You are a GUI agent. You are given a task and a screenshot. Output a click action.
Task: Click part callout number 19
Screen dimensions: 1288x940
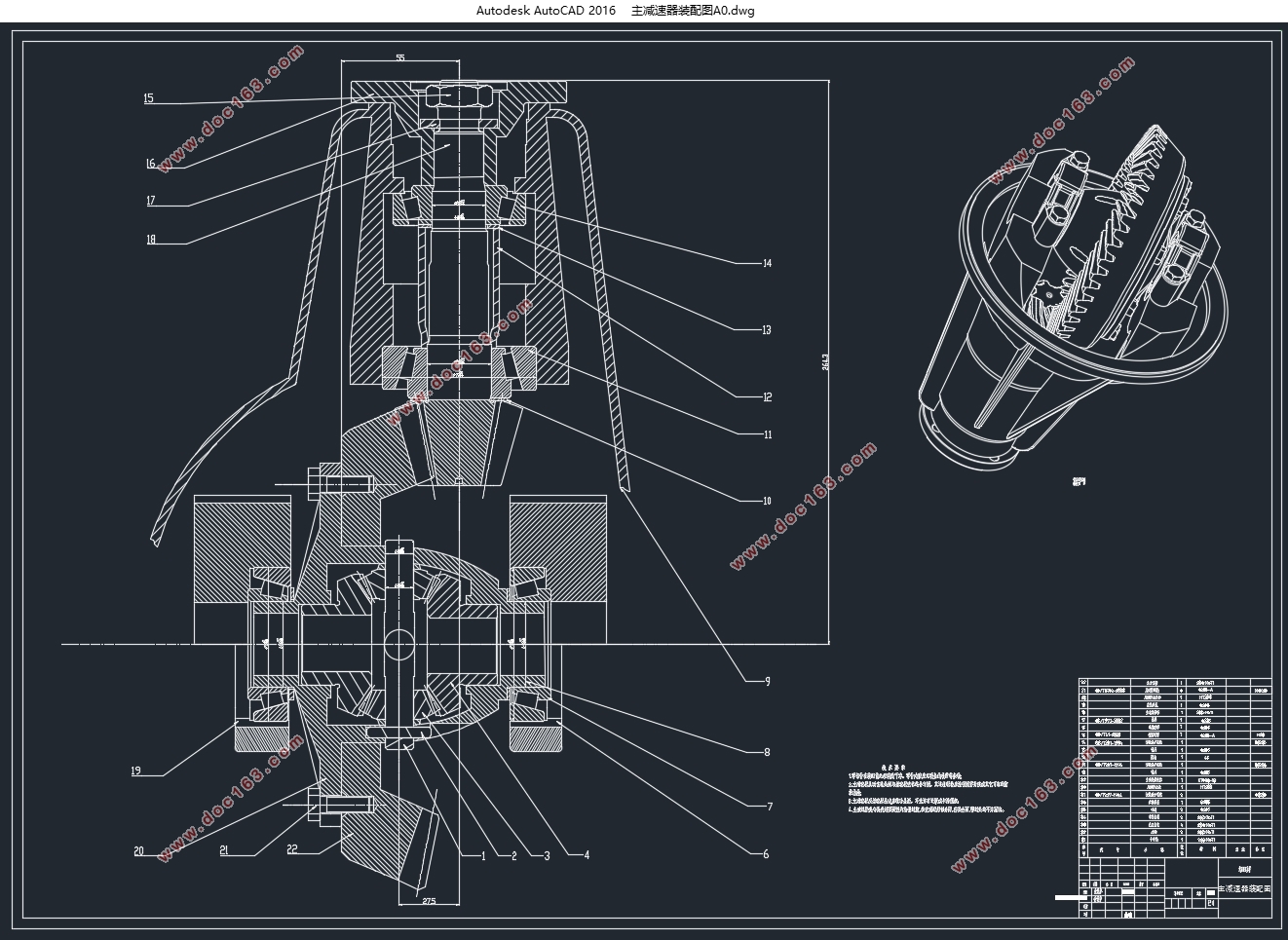click(x=136, y=771)
